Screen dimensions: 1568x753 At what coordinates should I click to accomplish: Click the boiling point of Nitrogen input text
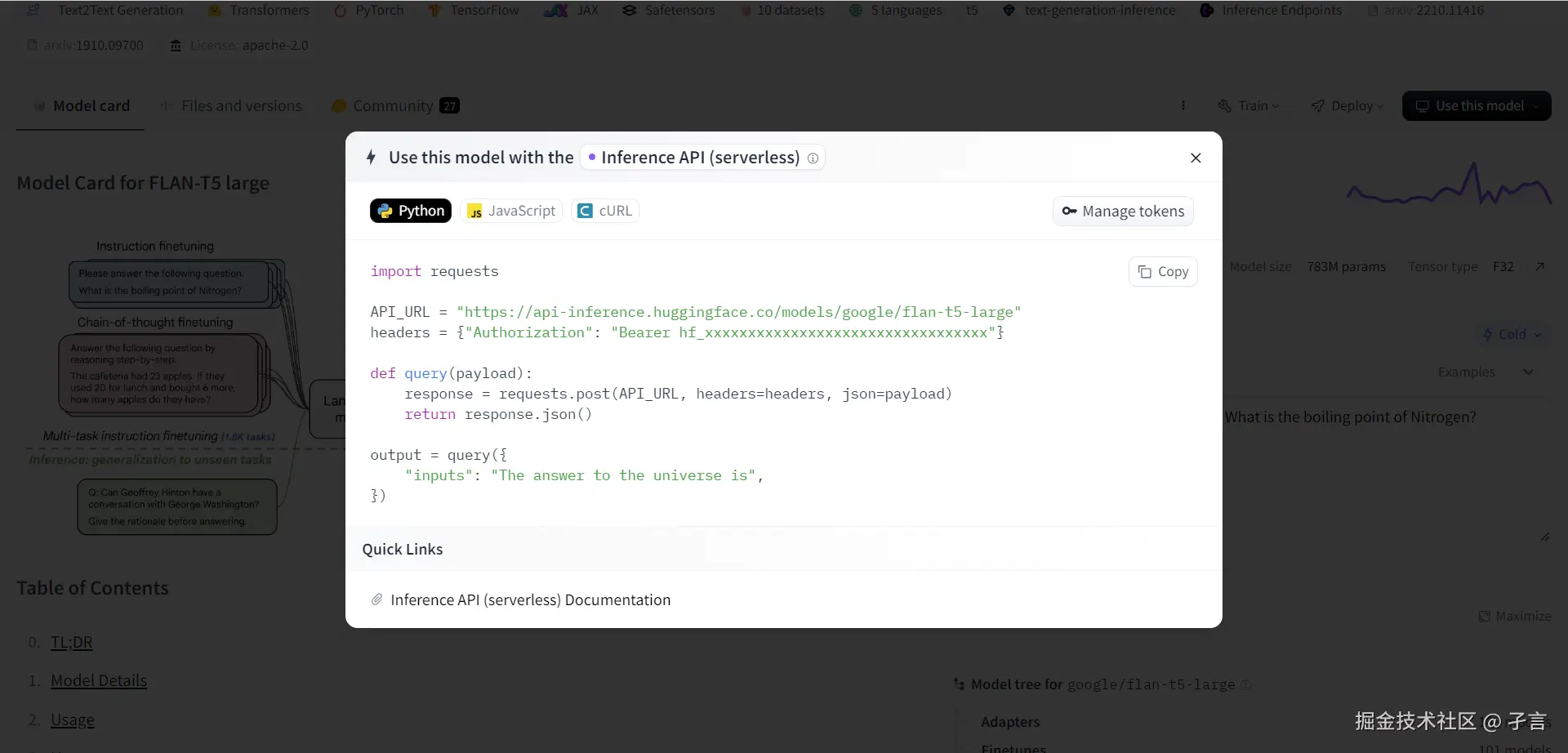click(x=1351, y=417)
